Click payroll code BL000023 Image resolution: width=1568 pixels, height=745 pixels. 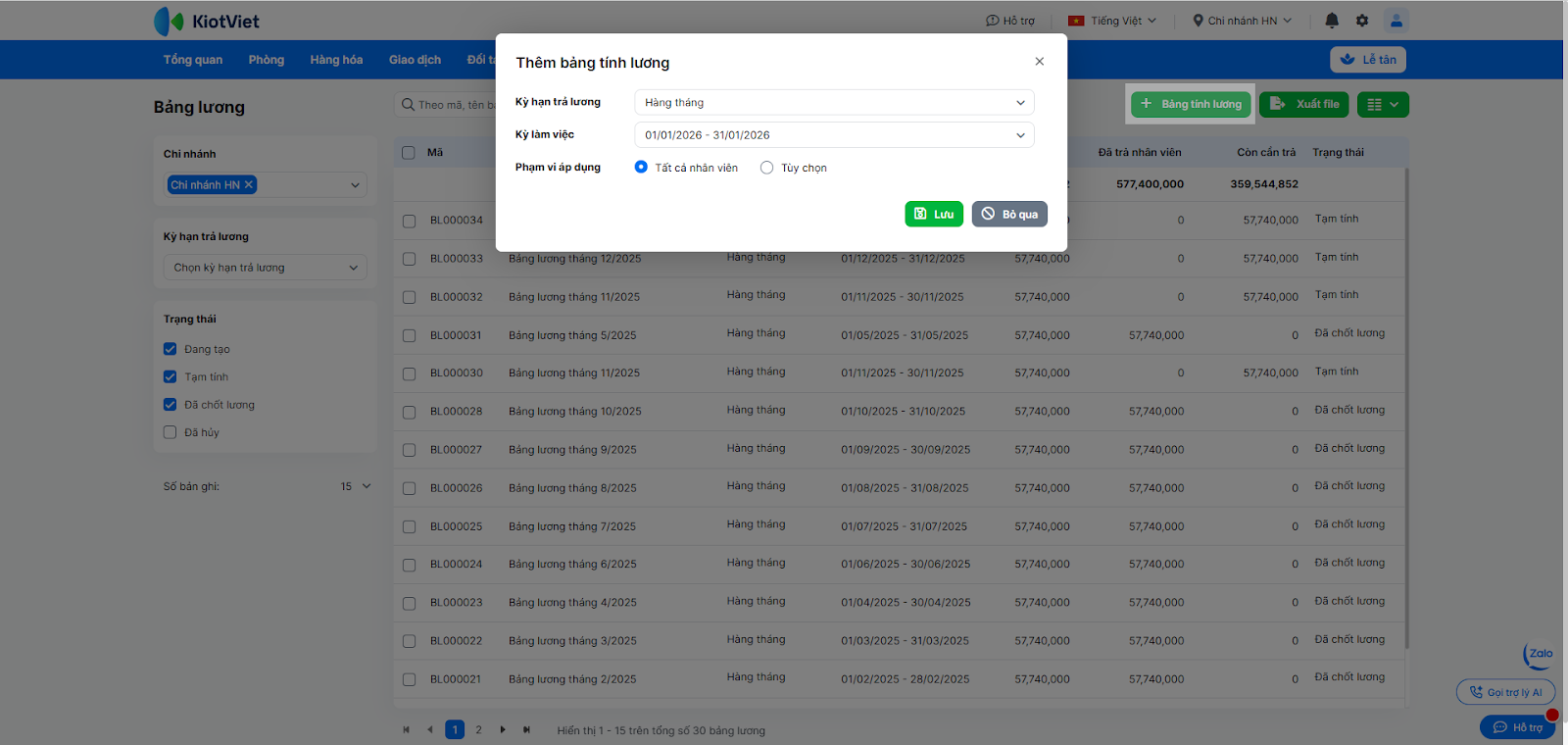[457, 603]
